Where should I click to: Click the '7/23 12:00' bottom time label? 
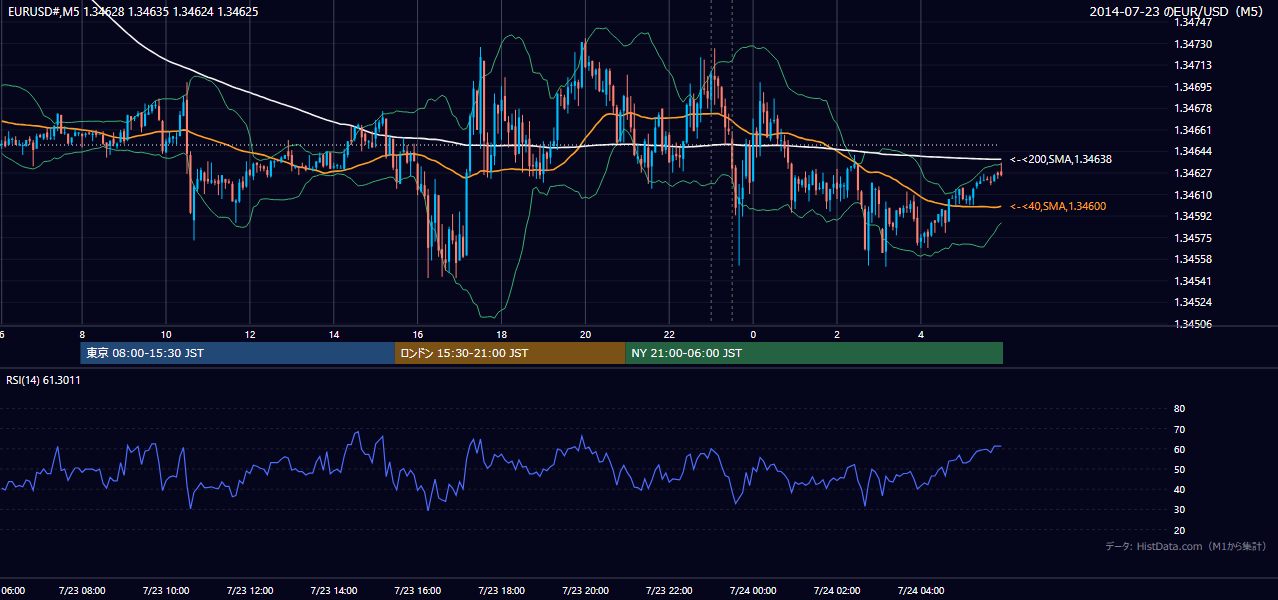pos(250,591)
